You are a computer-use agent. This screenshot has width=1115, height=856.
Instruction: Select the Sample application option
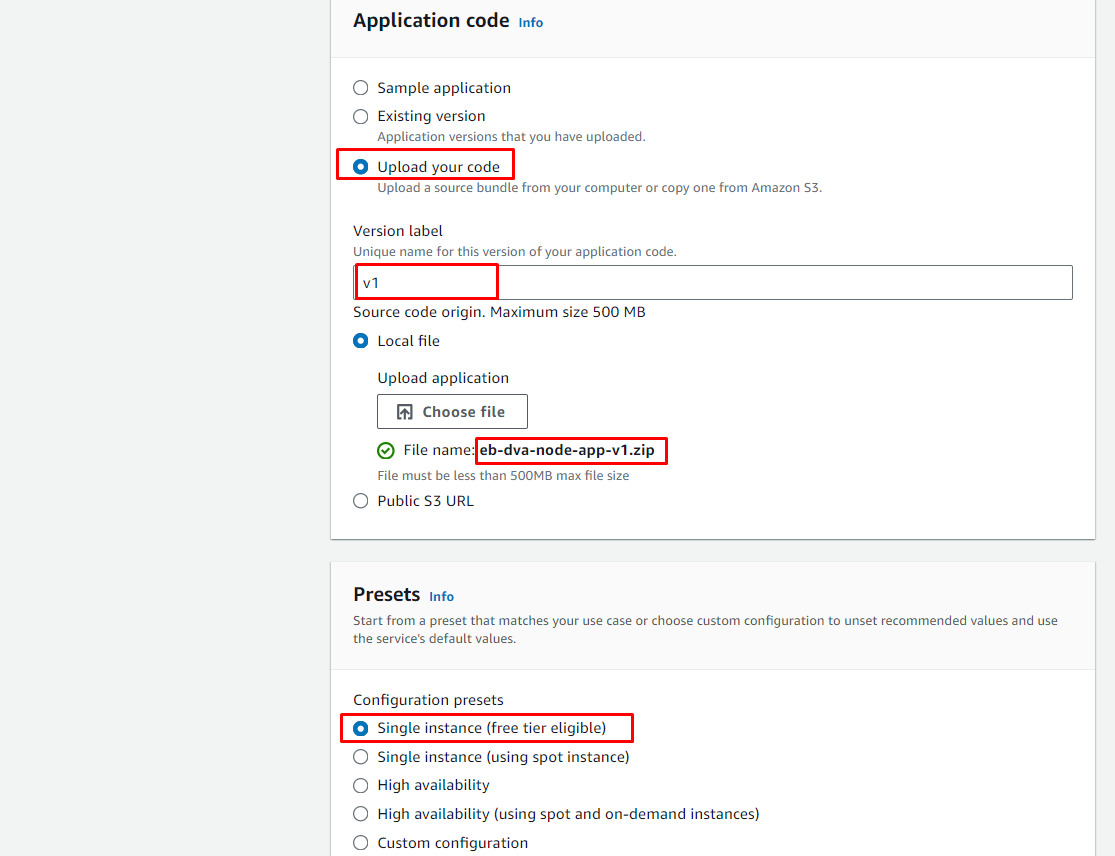click(361, 88)
